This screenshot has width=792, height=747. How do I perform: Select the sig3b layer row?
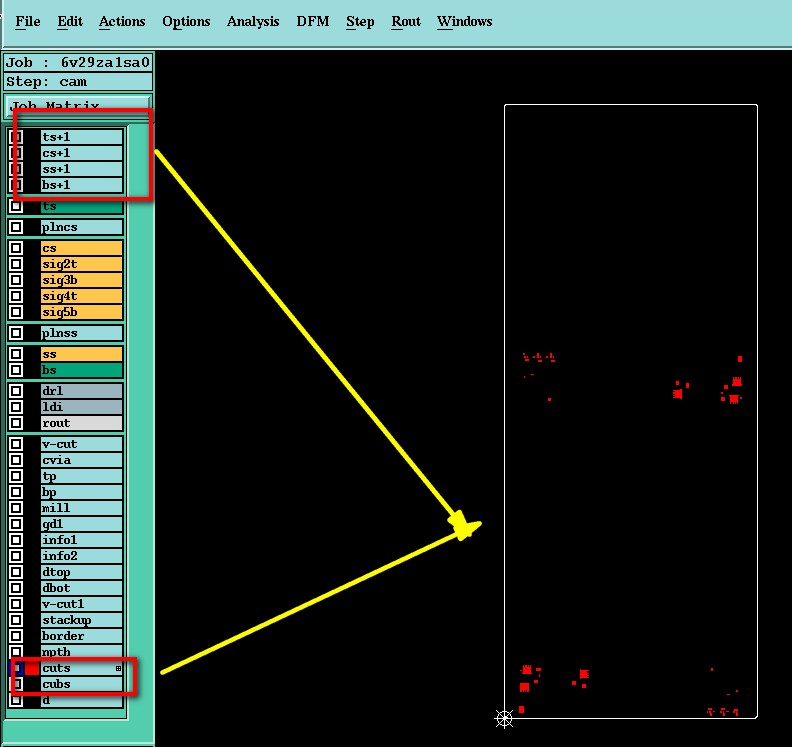click(x=82, y=280)
